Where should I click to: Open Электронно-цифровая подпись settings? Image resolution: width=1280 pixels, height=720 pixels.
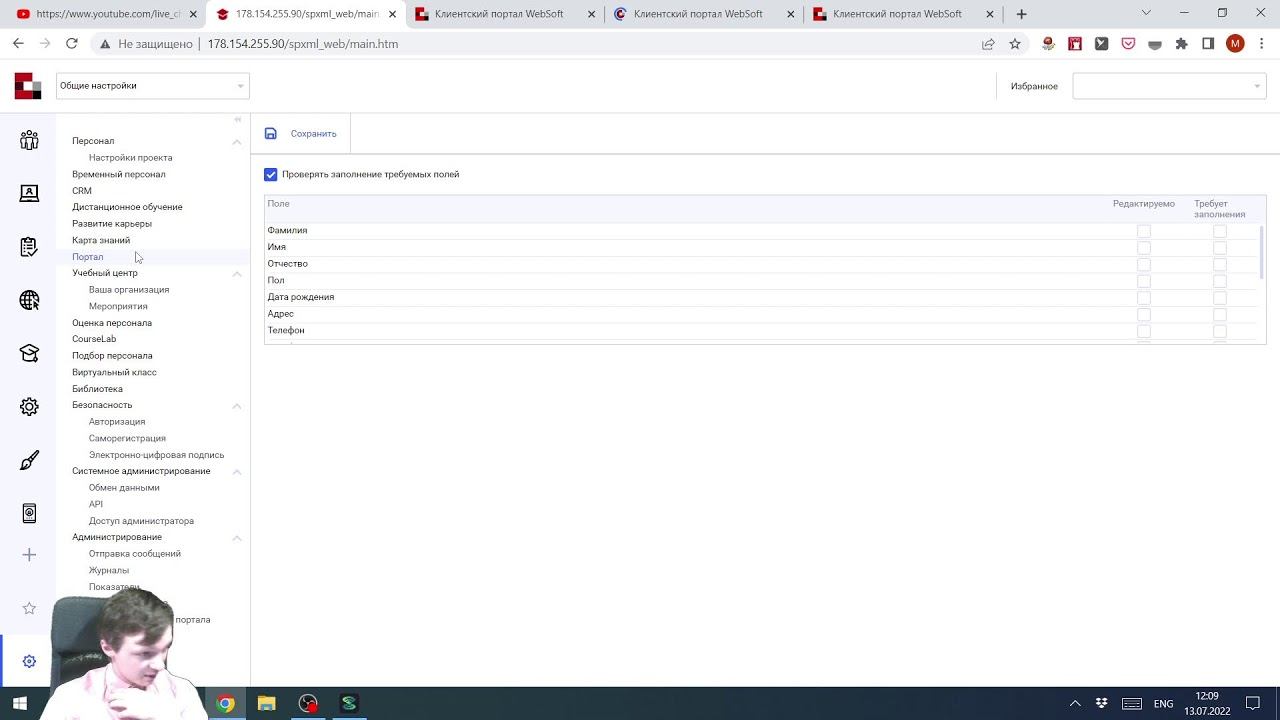click(x=156, y=455)
